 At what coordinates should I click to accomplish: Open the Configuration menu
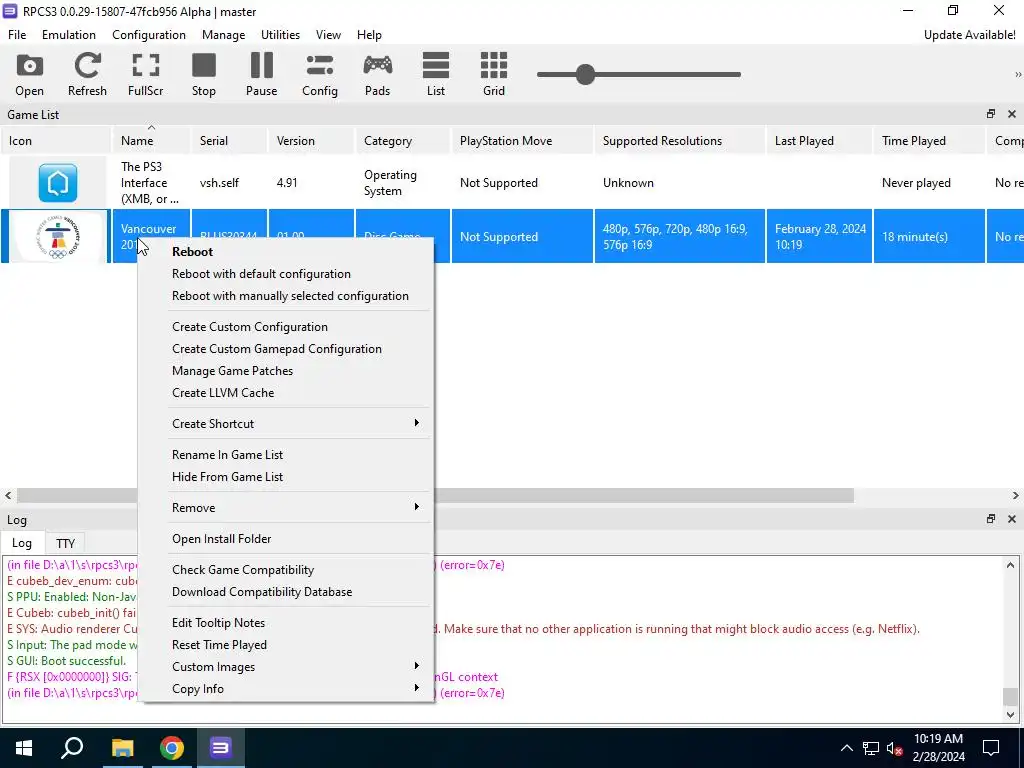149,35
